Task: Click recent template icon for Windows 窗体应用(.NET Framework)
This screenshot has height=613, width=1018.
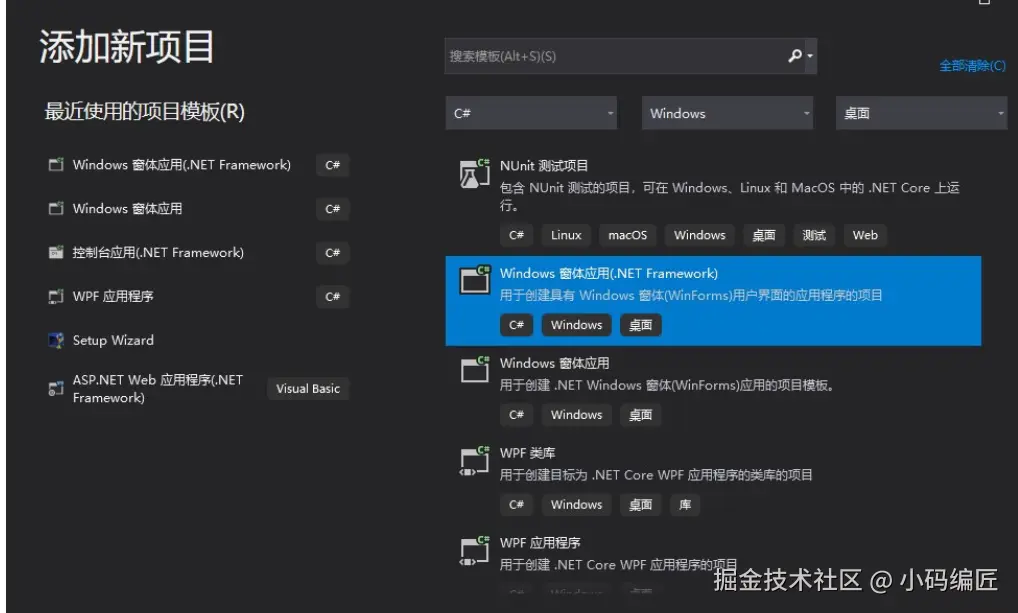Action: click(56, 164)
